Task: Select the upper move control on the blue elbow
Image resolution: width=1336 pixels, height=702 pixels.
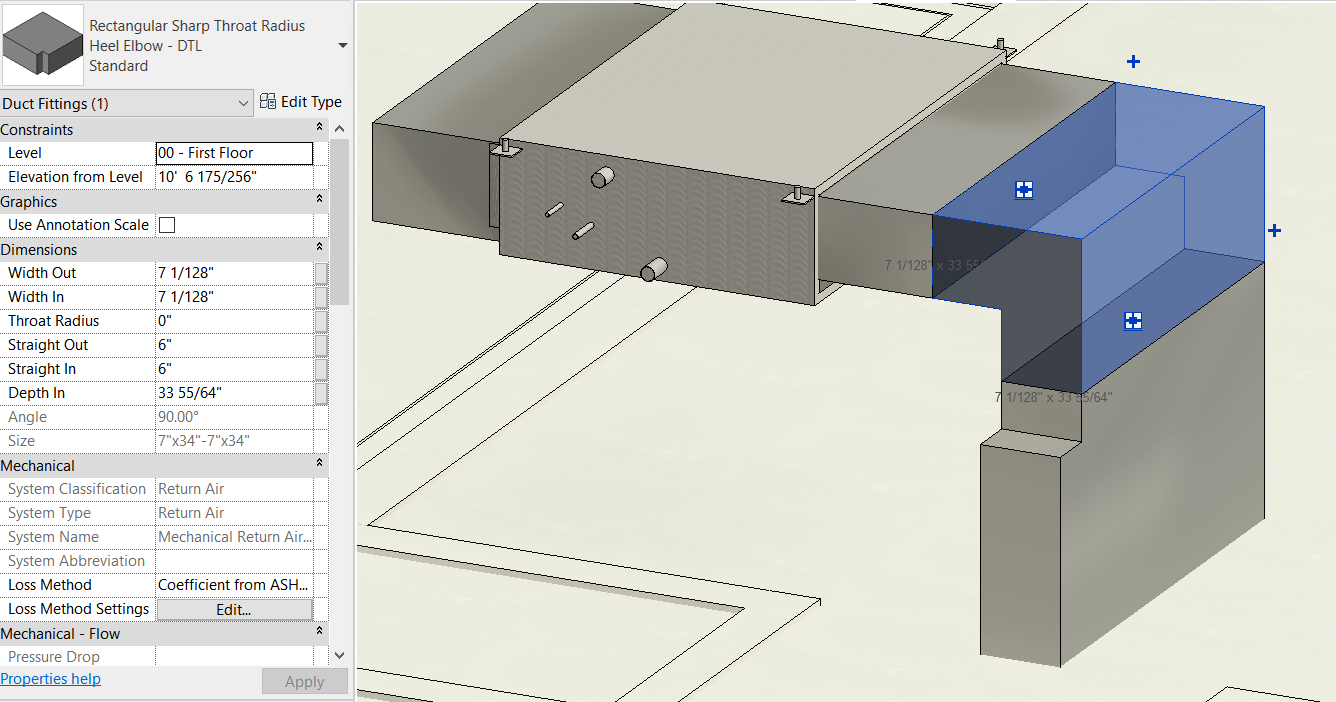Action: pos(1023,188)
